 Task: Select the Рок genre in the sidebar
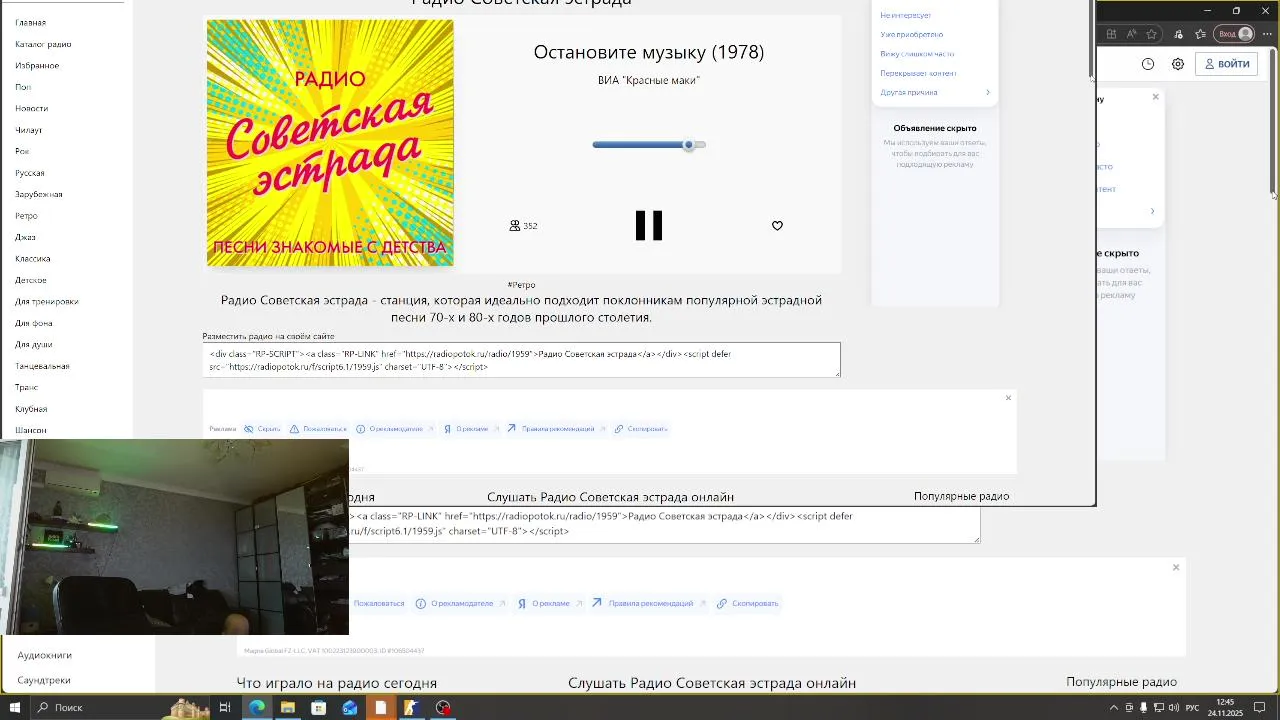(22, 151)
